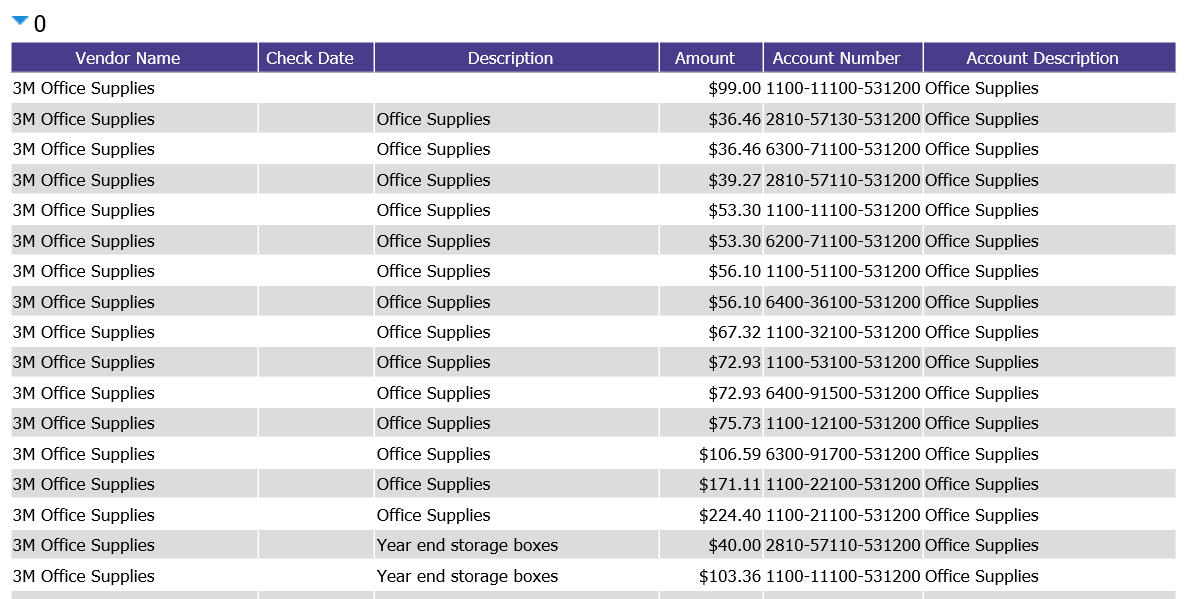This screenshot has width=1193, height=599.
Task: Click account number 6300-91700-531200
Action: [843, 454]
